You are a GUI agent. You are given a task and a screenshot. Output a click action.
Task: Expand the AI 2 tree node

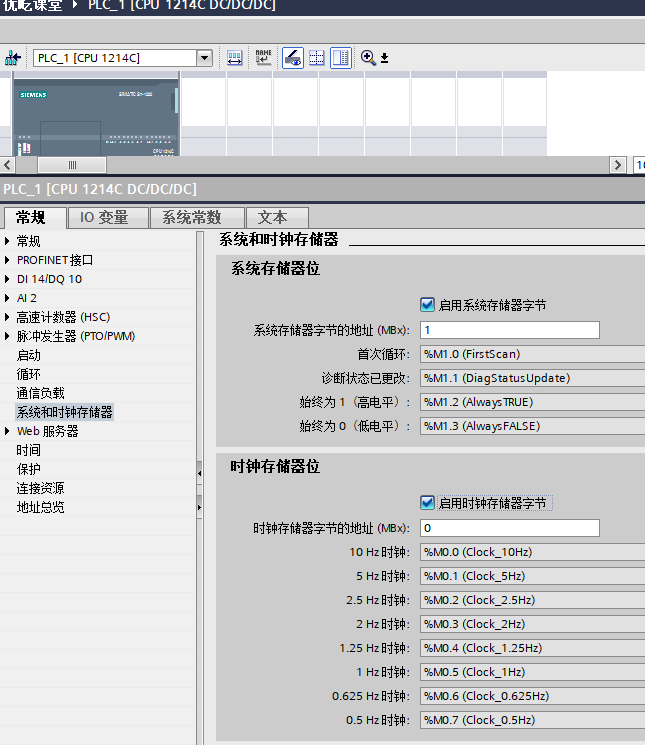click(7, 298)
